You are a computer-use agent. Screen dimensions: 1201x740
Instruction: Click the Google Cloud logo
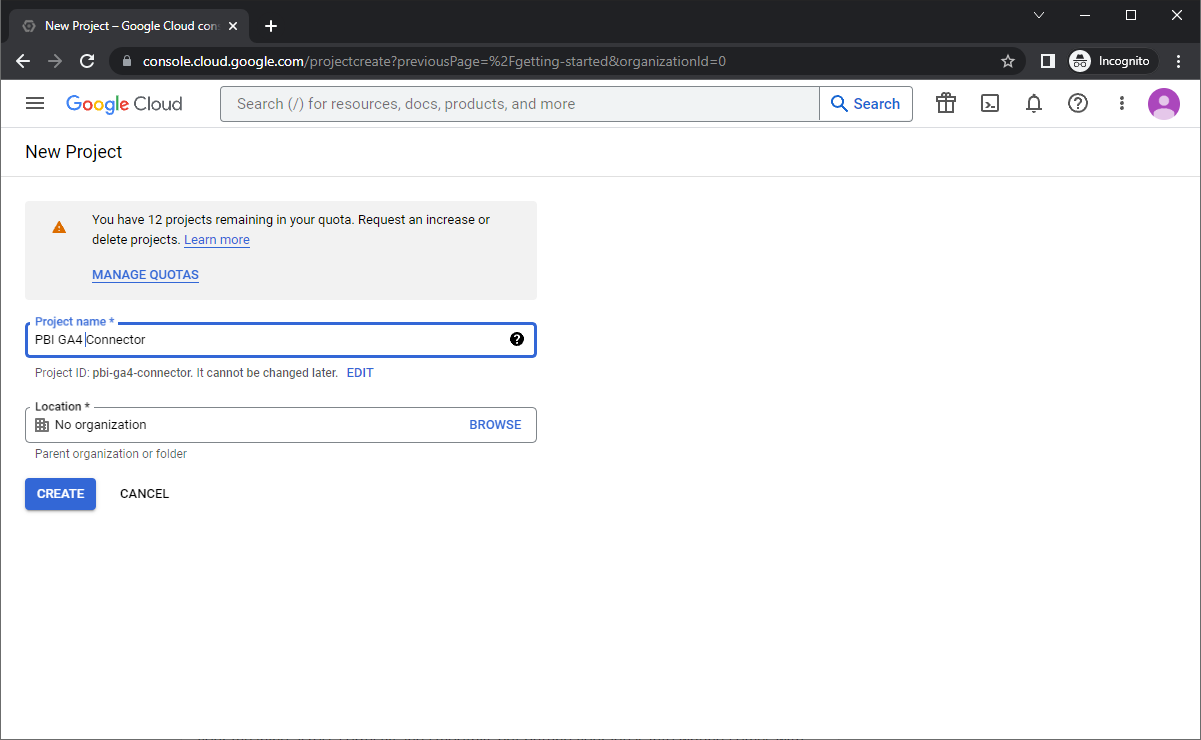point(124,104)
